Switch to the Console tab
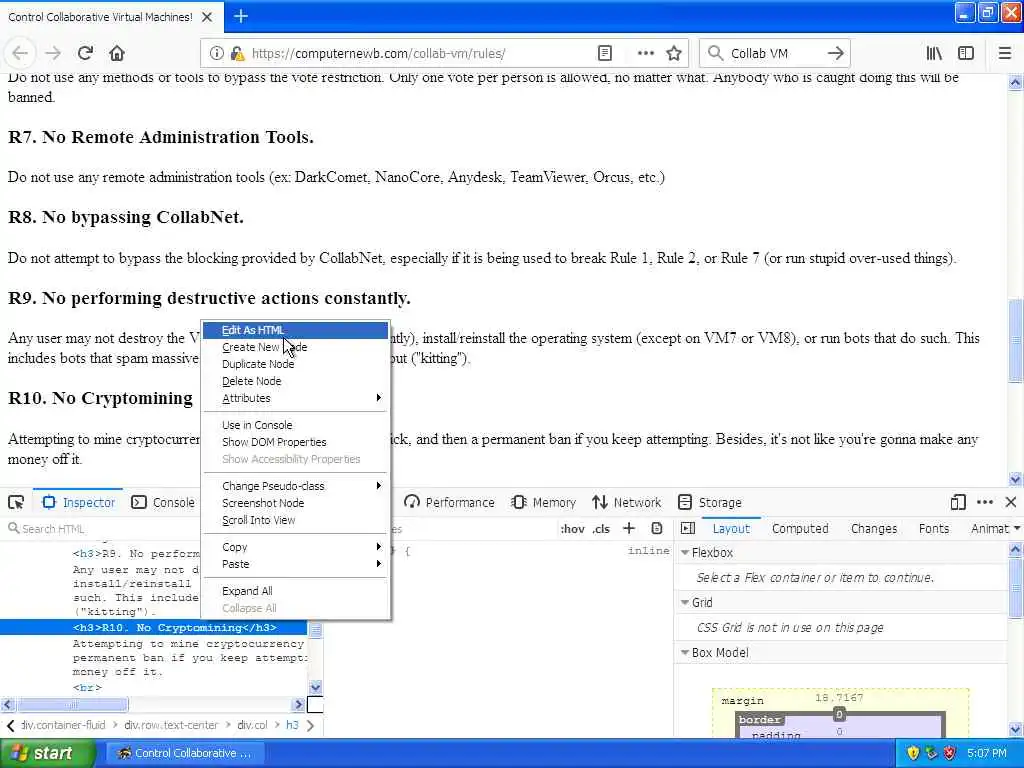Screen dimensions: 1024x768 (163, 502)
